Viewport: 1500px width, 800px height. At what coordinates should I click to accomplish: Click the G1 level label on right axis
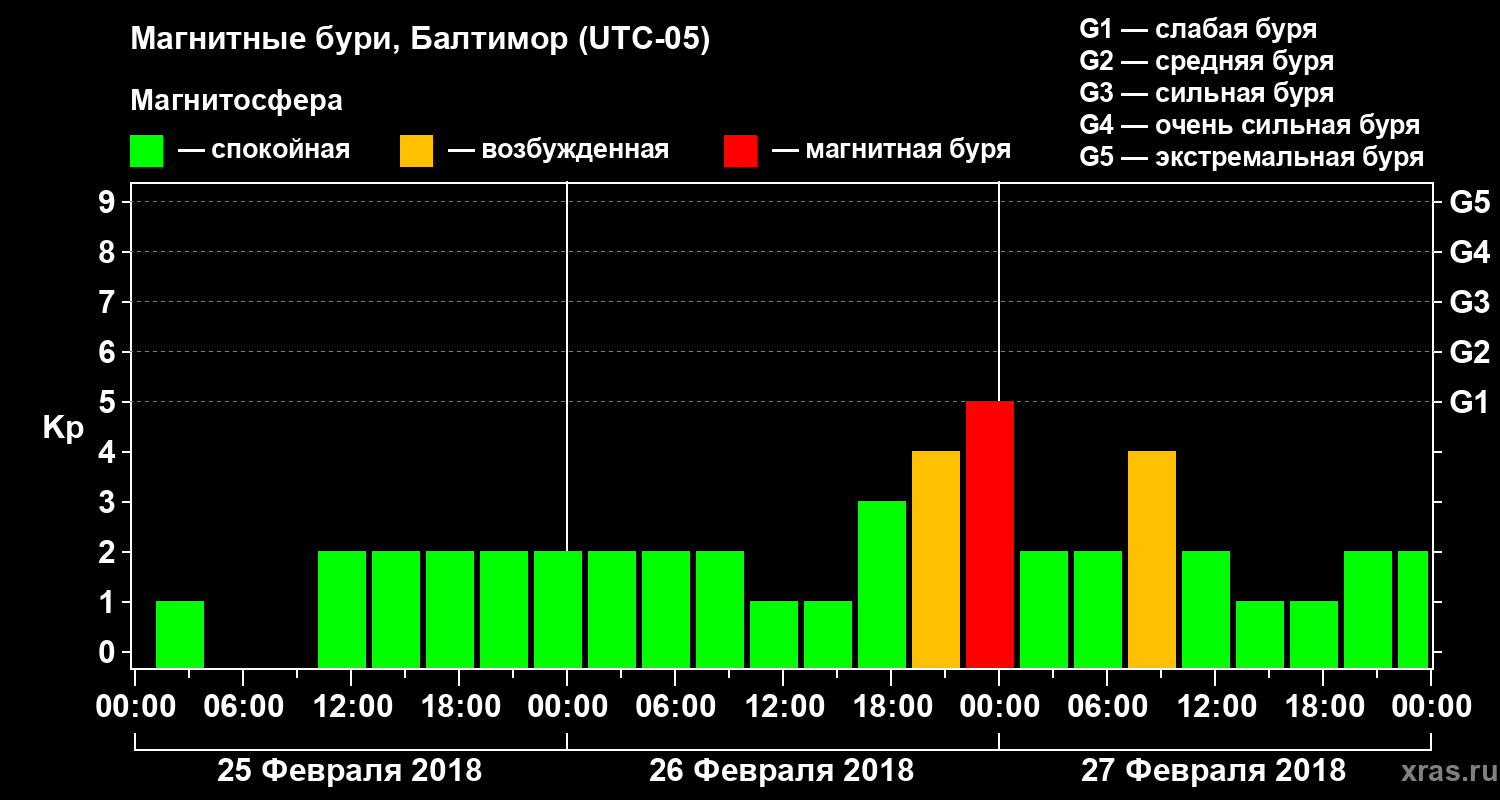(1469, 402)
